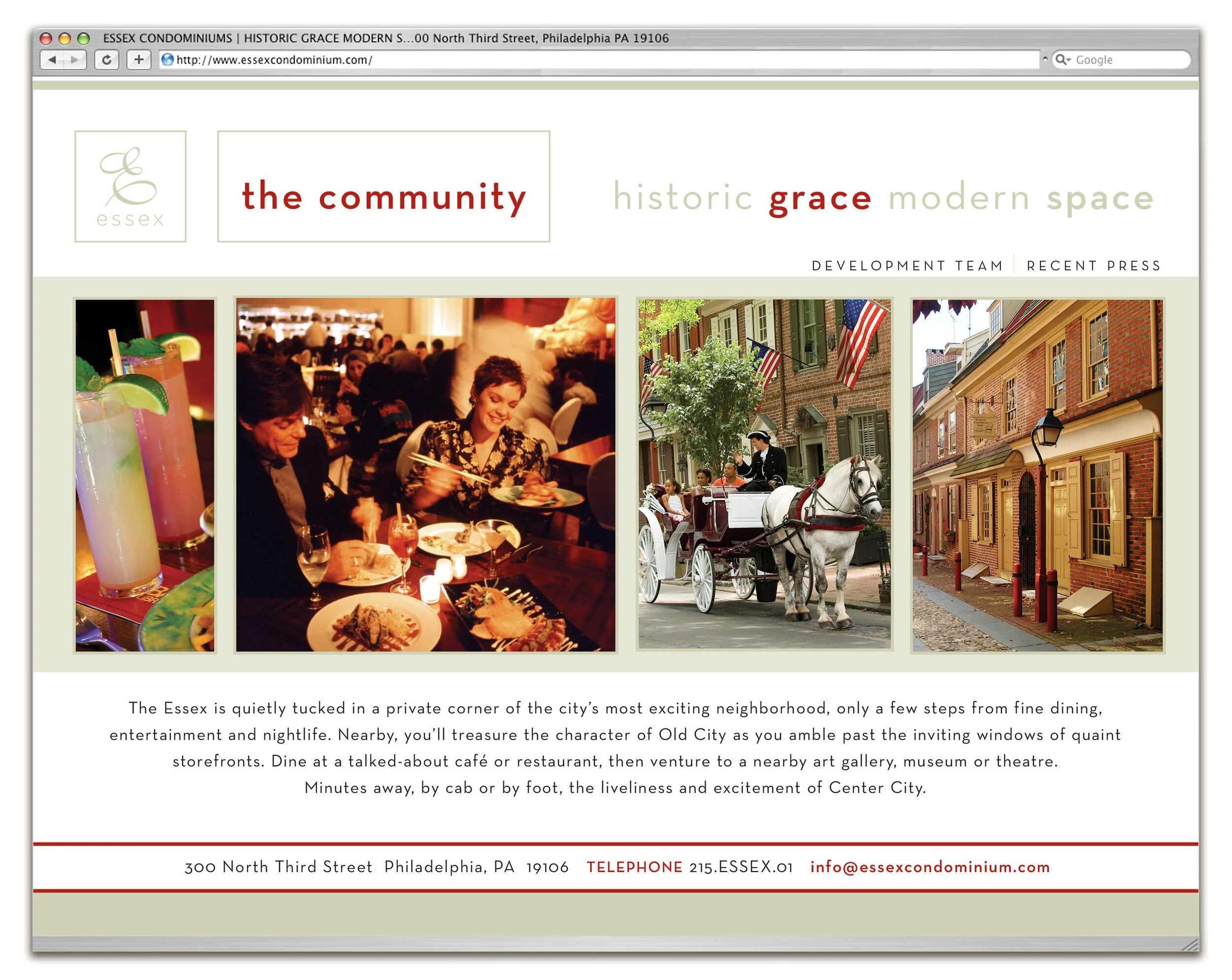Screen dimensions: 1232x980
Task: Click the Essex logo box
Action: click(130, 186)
